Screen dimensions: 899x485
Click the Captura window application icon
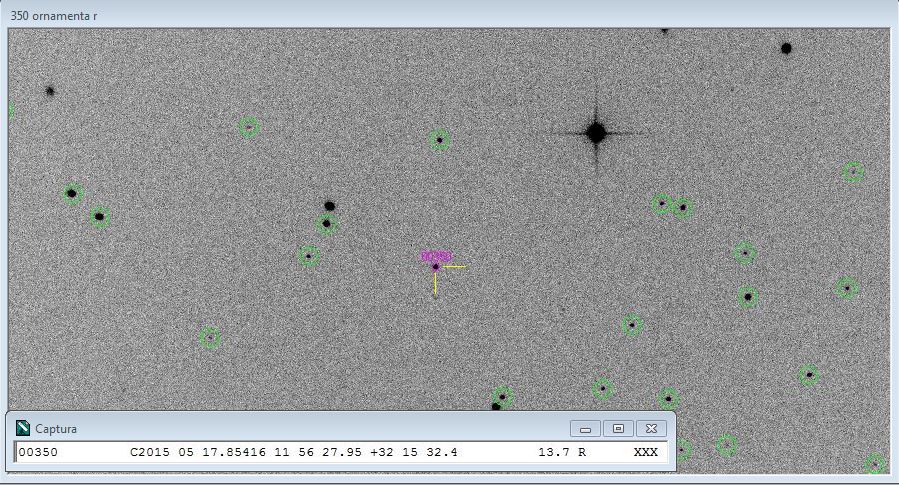coord(23,428)
